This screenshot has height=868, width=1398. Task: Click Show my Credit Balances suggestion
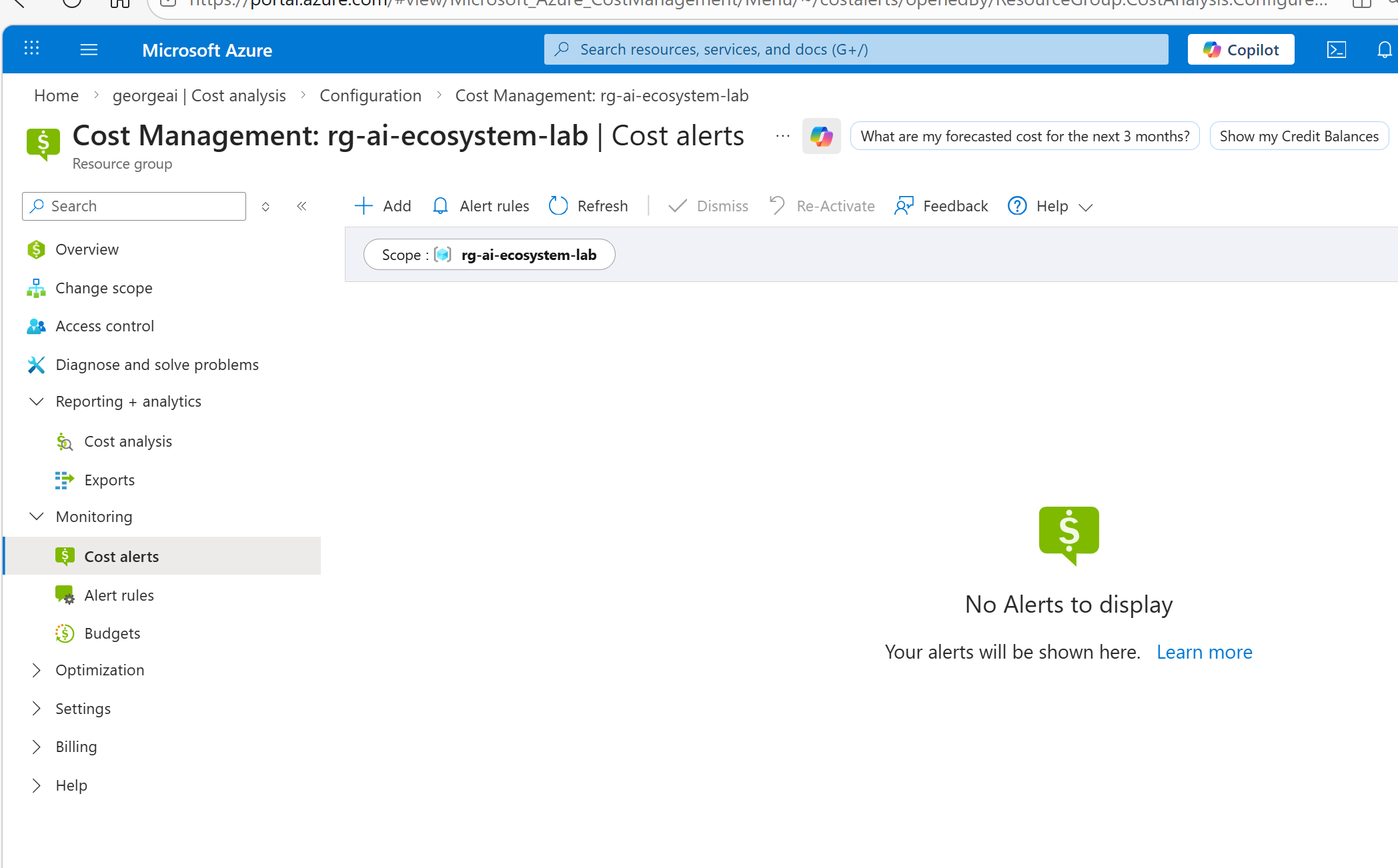[1299, 136]
